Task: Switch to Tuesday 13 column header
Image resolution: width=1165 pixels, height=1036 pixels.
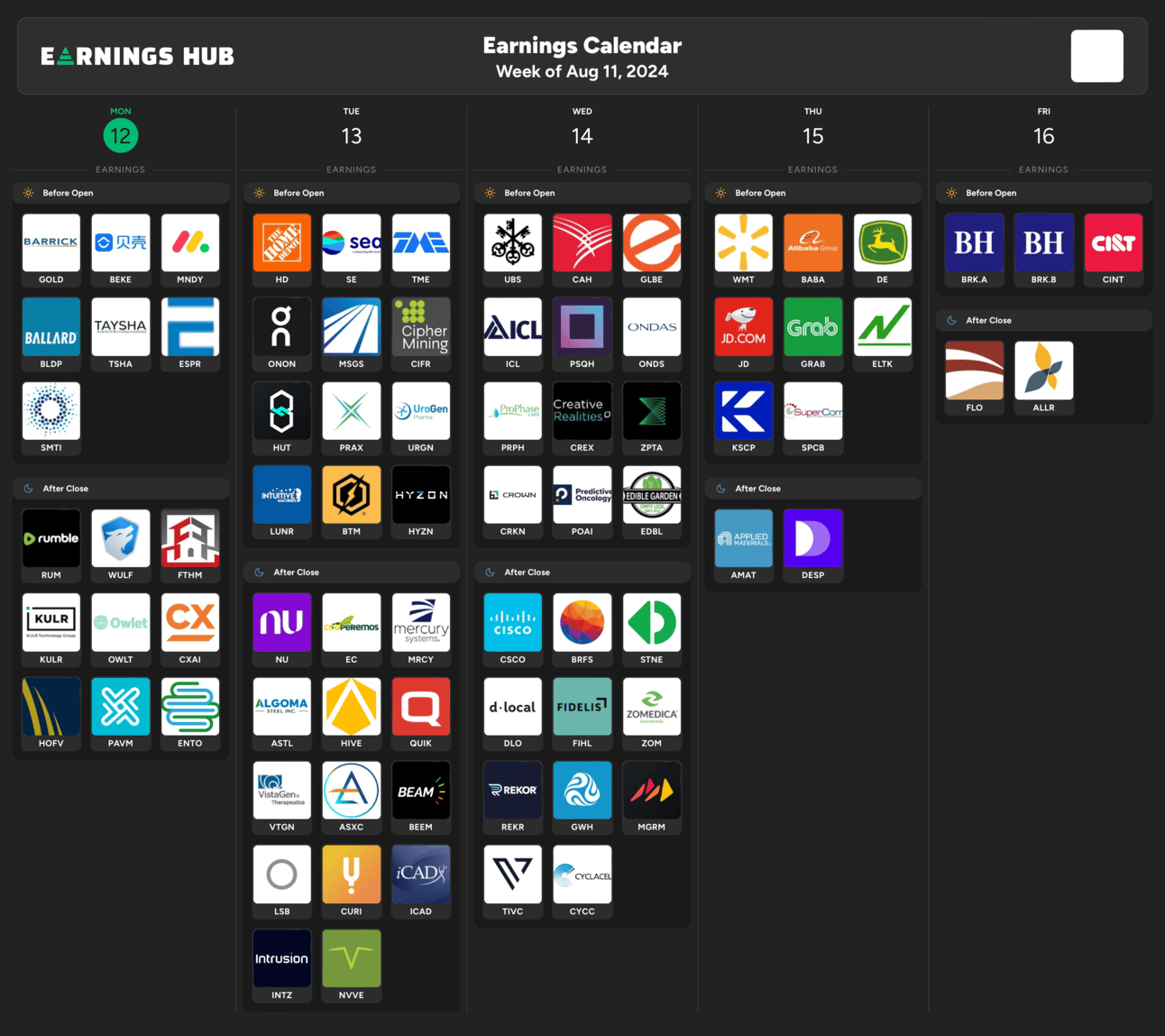Action: pyautogui.click(x=352, y=128)
